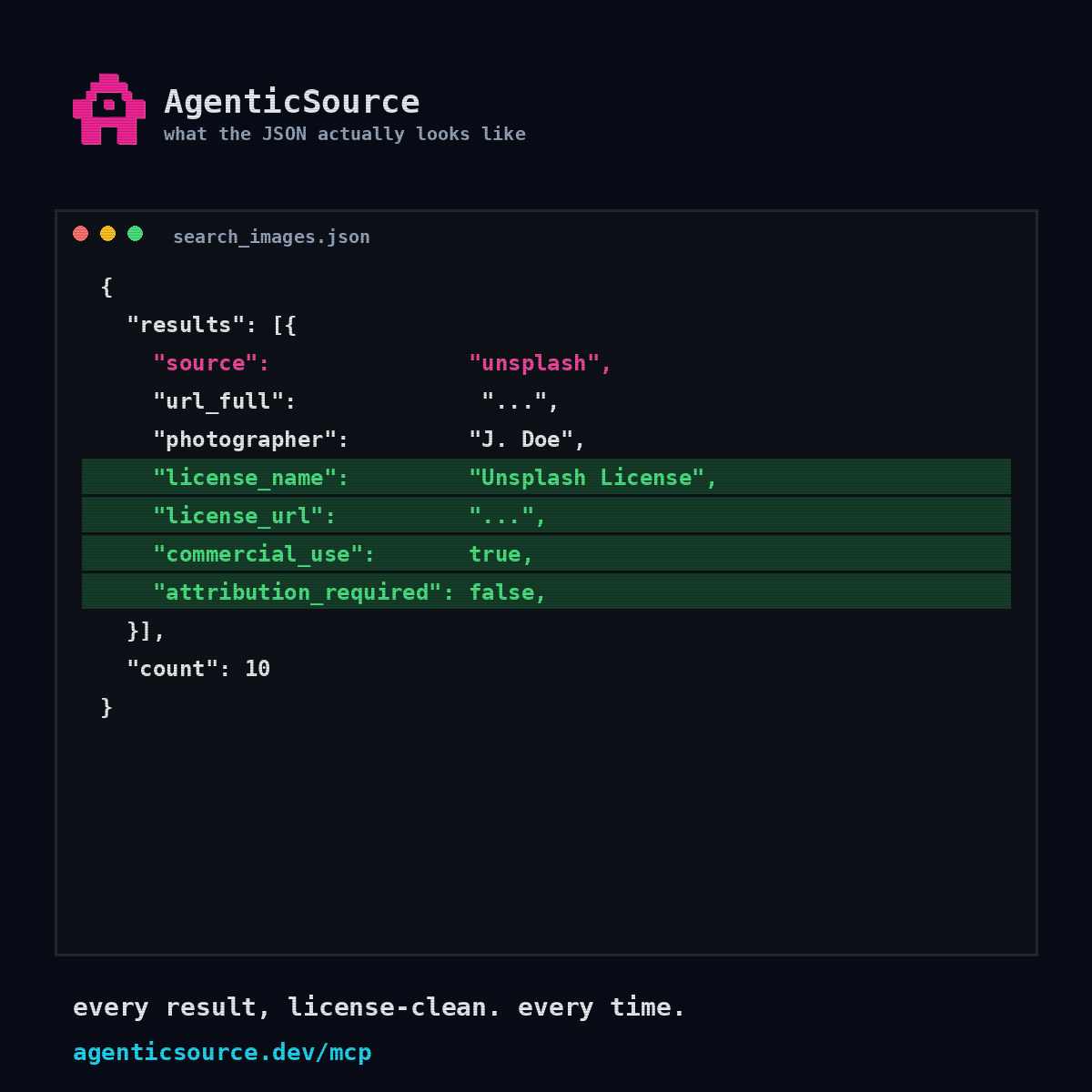This screenshot has height=1092, width=1092.
Task: Click the highlighted "license_url": key
Action: coord(245,517)
